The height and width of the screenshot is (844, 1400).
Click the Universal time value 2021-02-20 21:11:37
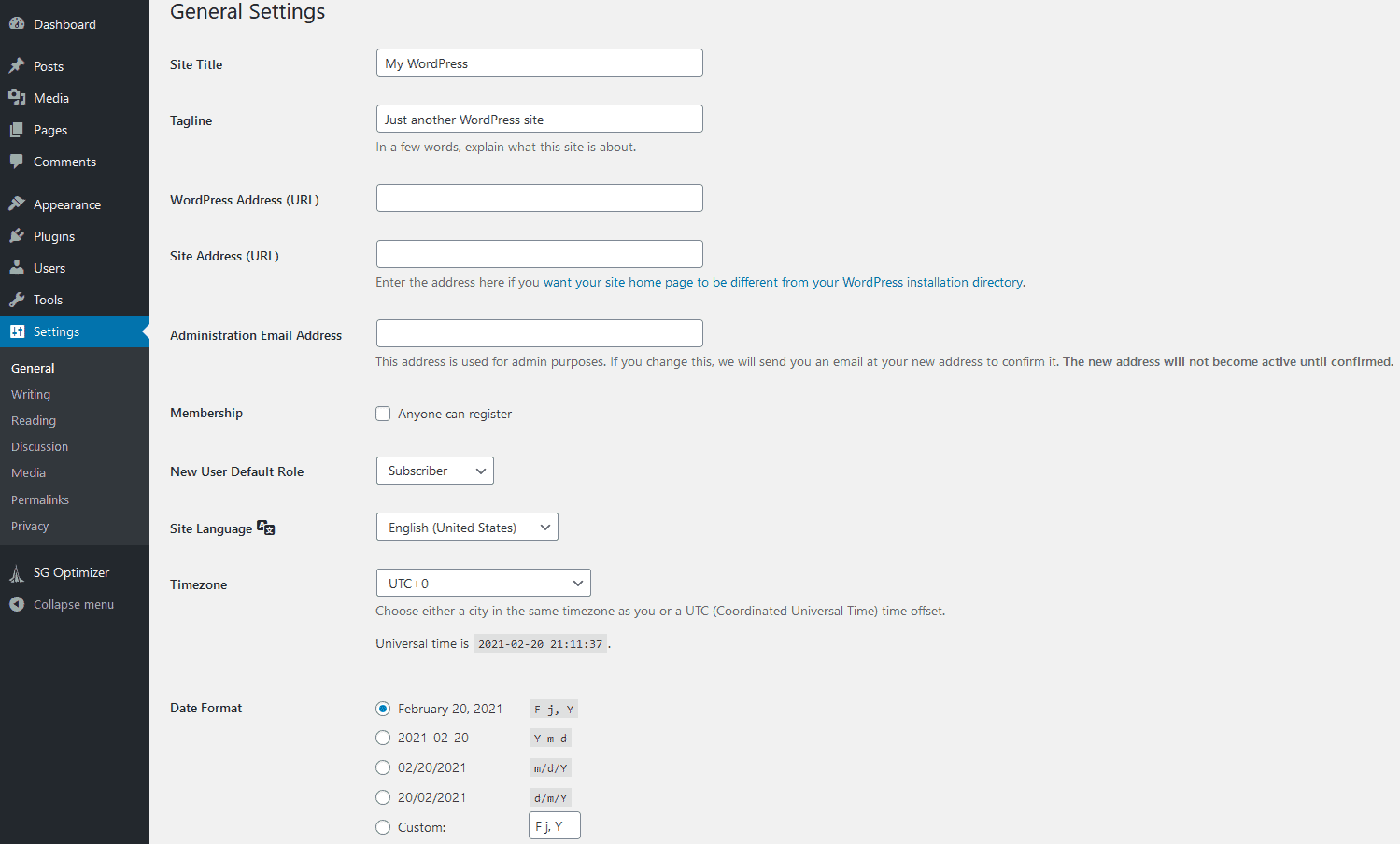(541, 643)
